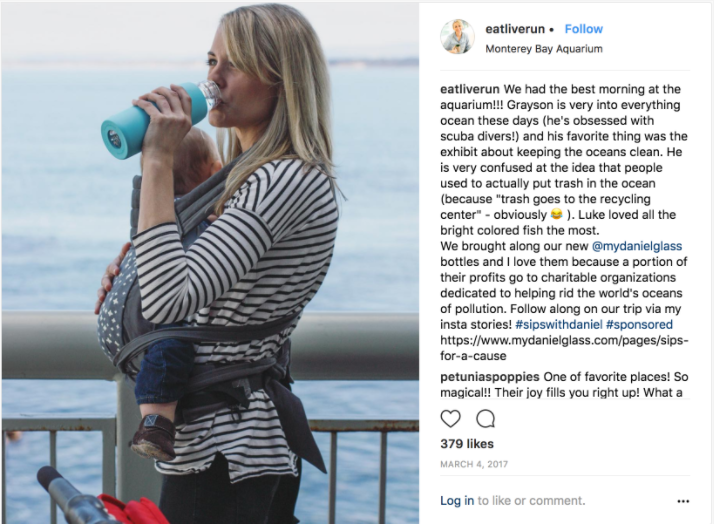Click the mydanielglass.com URL text in the caption
714x524 pixels.
564,348
